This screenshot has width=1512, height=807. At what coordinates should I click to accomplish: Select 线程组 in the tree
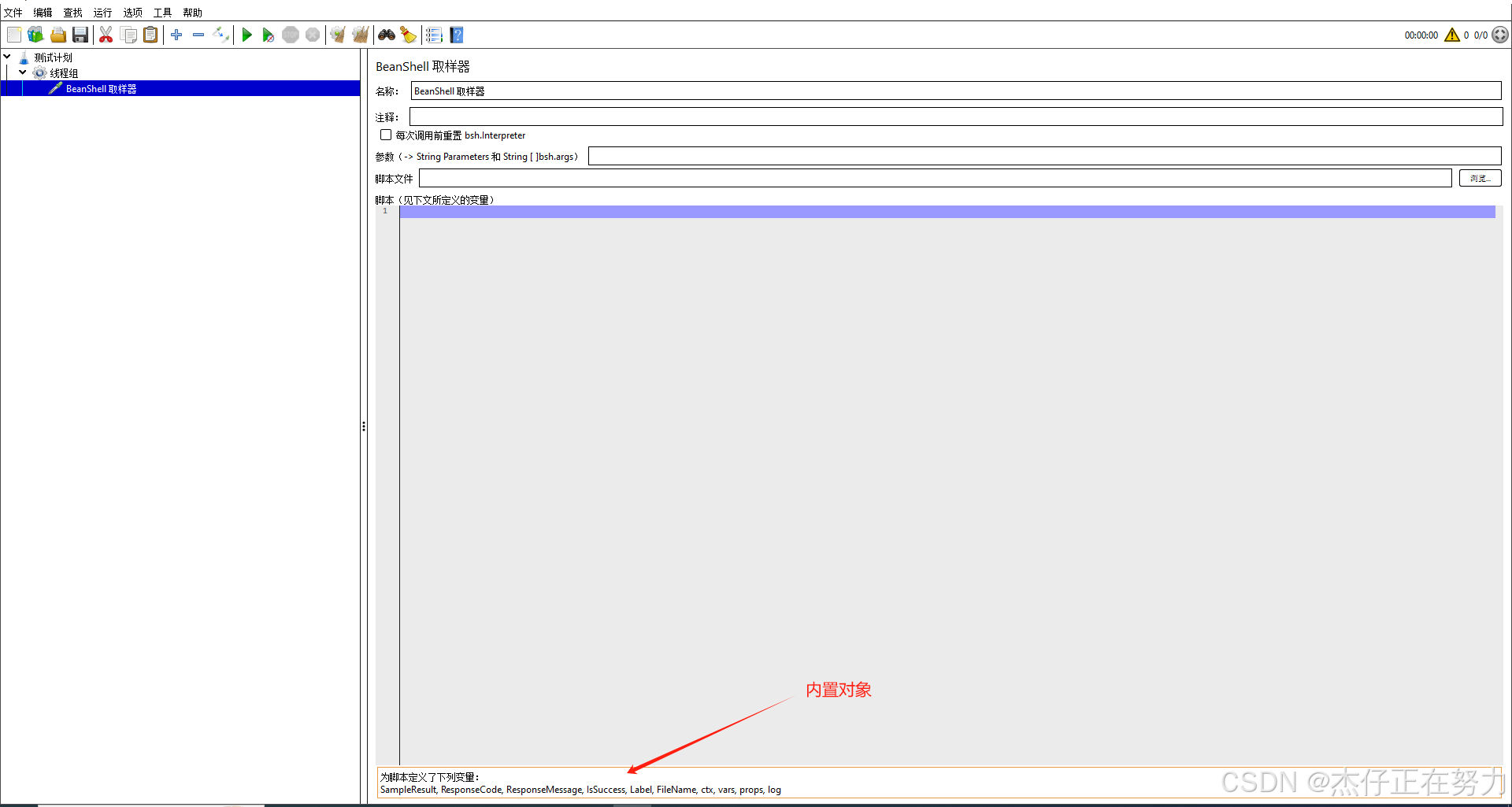tap(64, 73)
